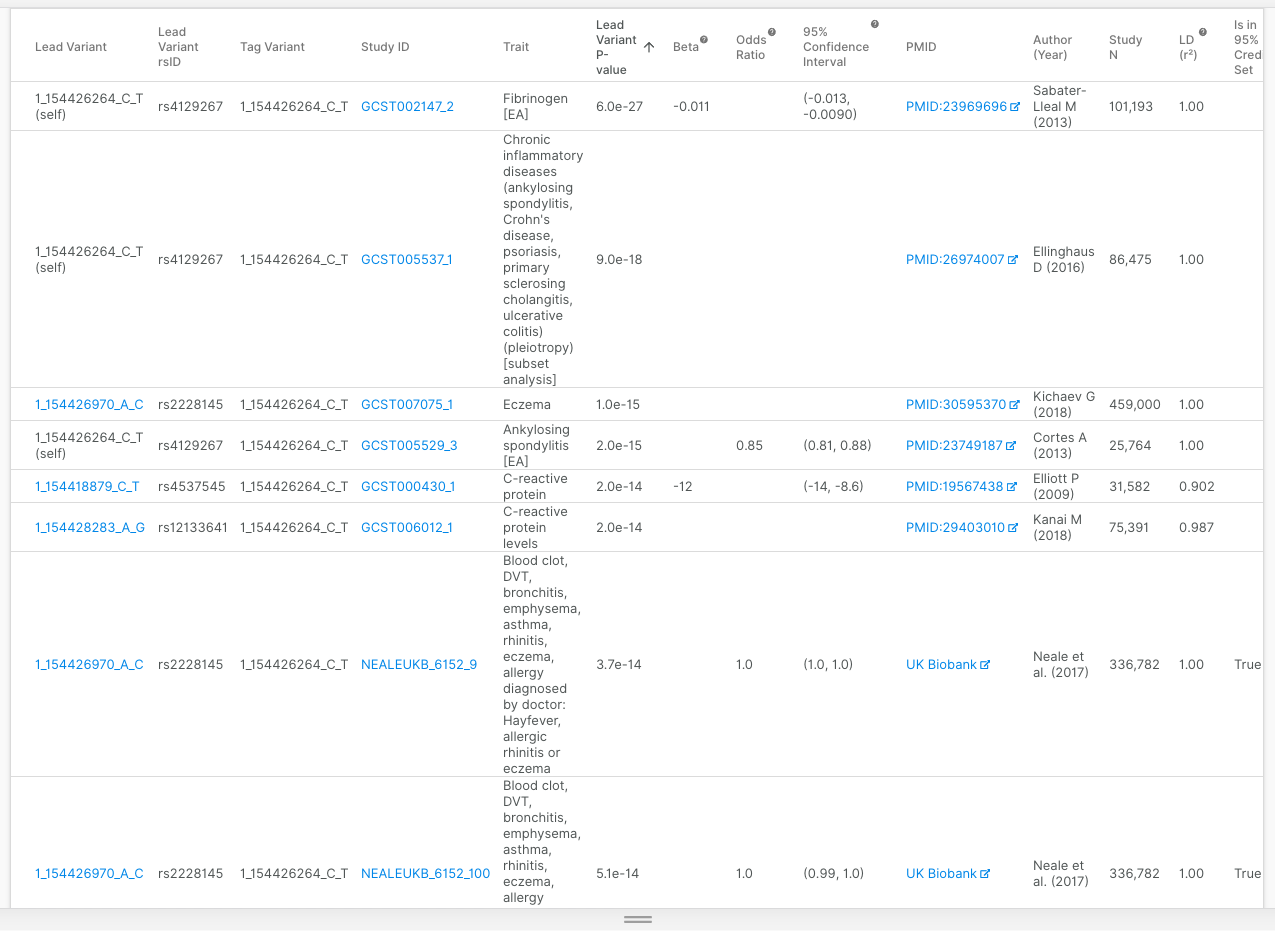Select author Sabater-Lleal M (2013)

coord(1060,107)
